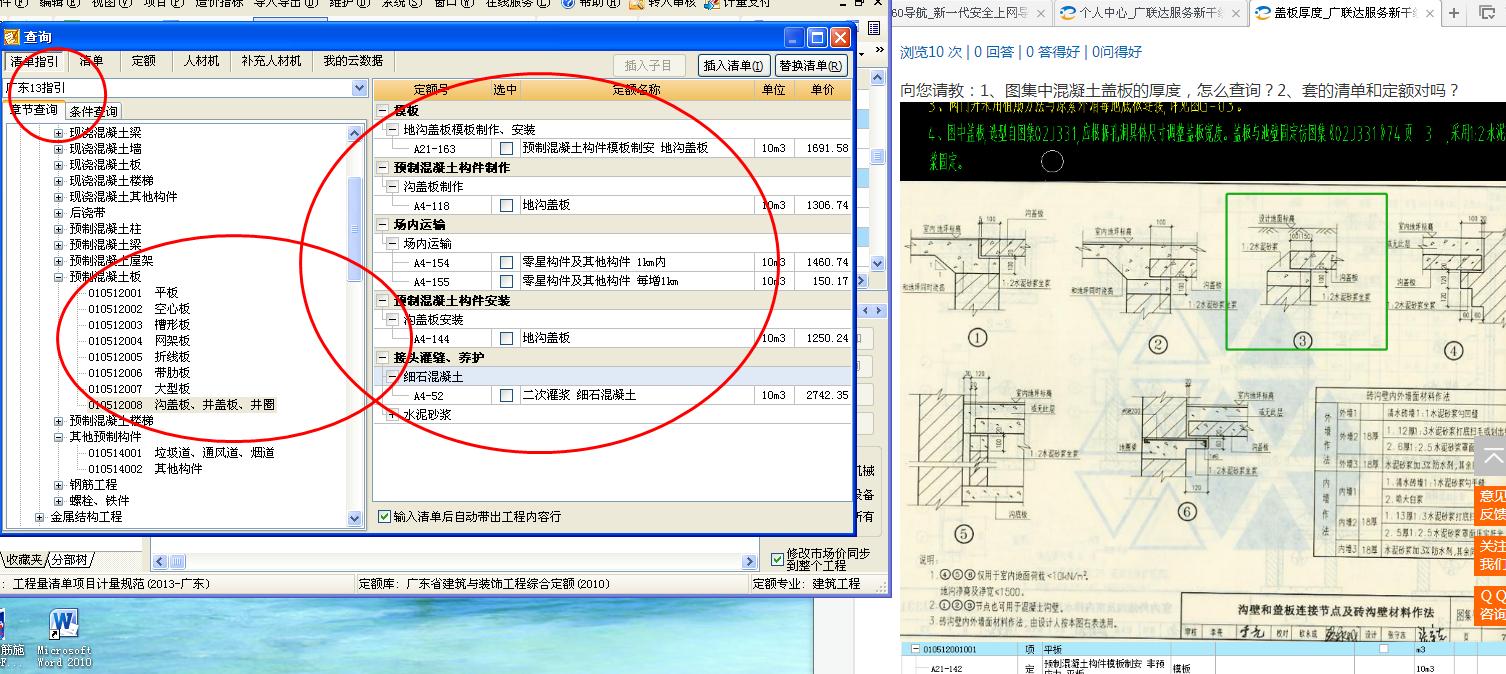Open the 收藏夹 bottom tab
This screenshot has width=1506, height=674.
pyautogui.click(x=24, y=560)
